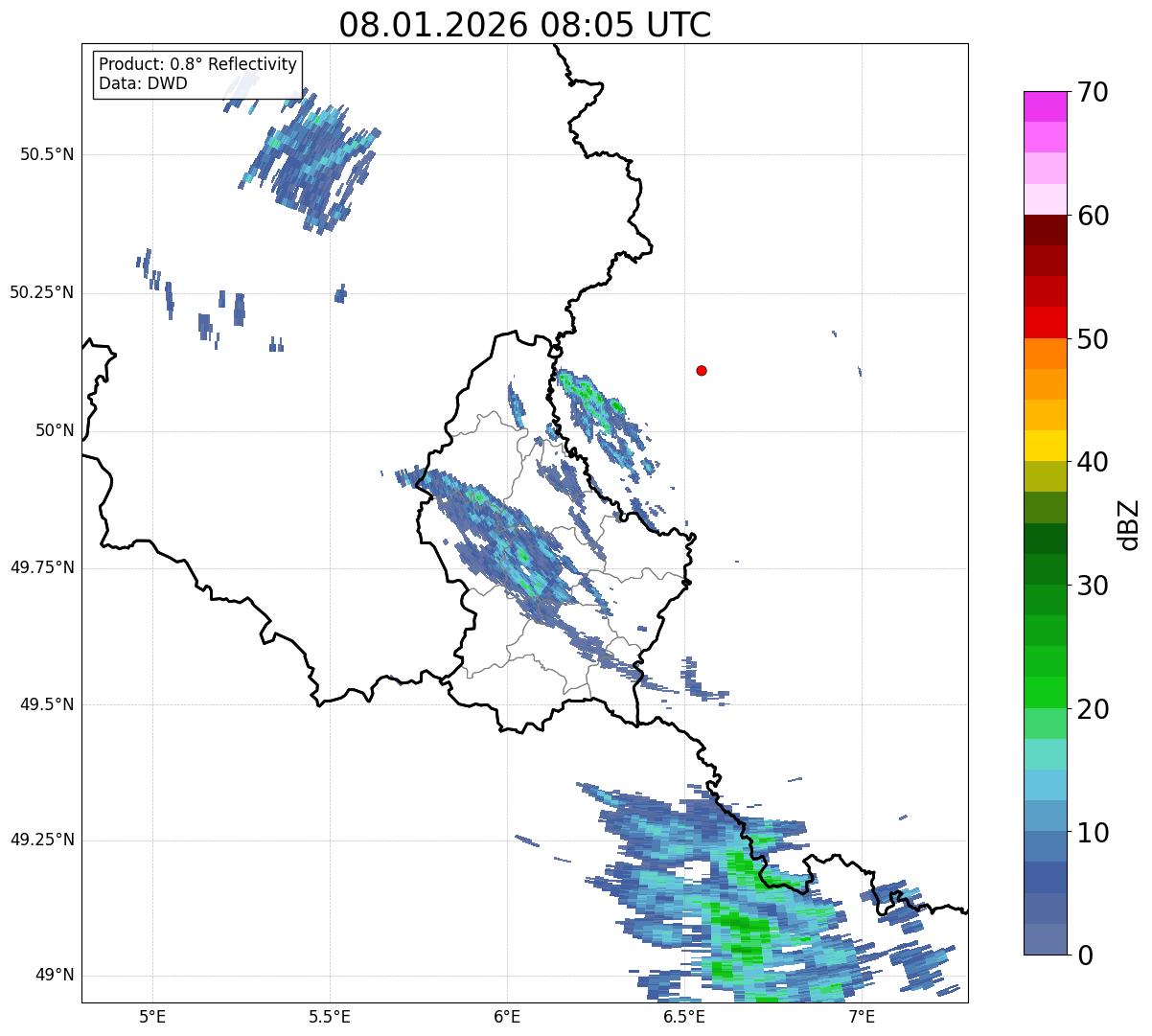The height and width of the screenshot is (1036, 1152).
Task: Click the 6°E longitude label
Action: tap(507, 1016)
